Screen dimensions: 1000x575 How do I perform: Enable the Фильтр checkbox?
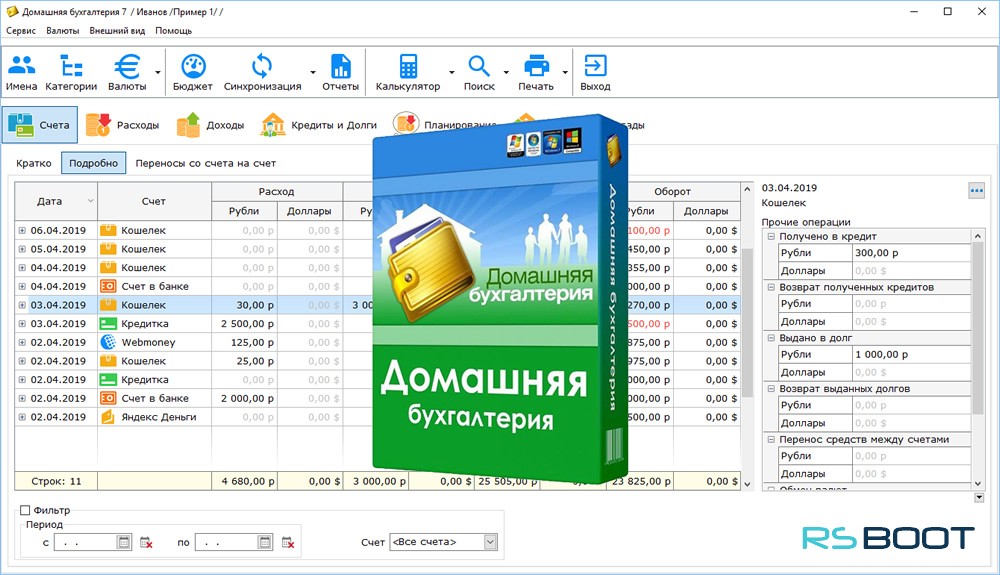[26, 510]
